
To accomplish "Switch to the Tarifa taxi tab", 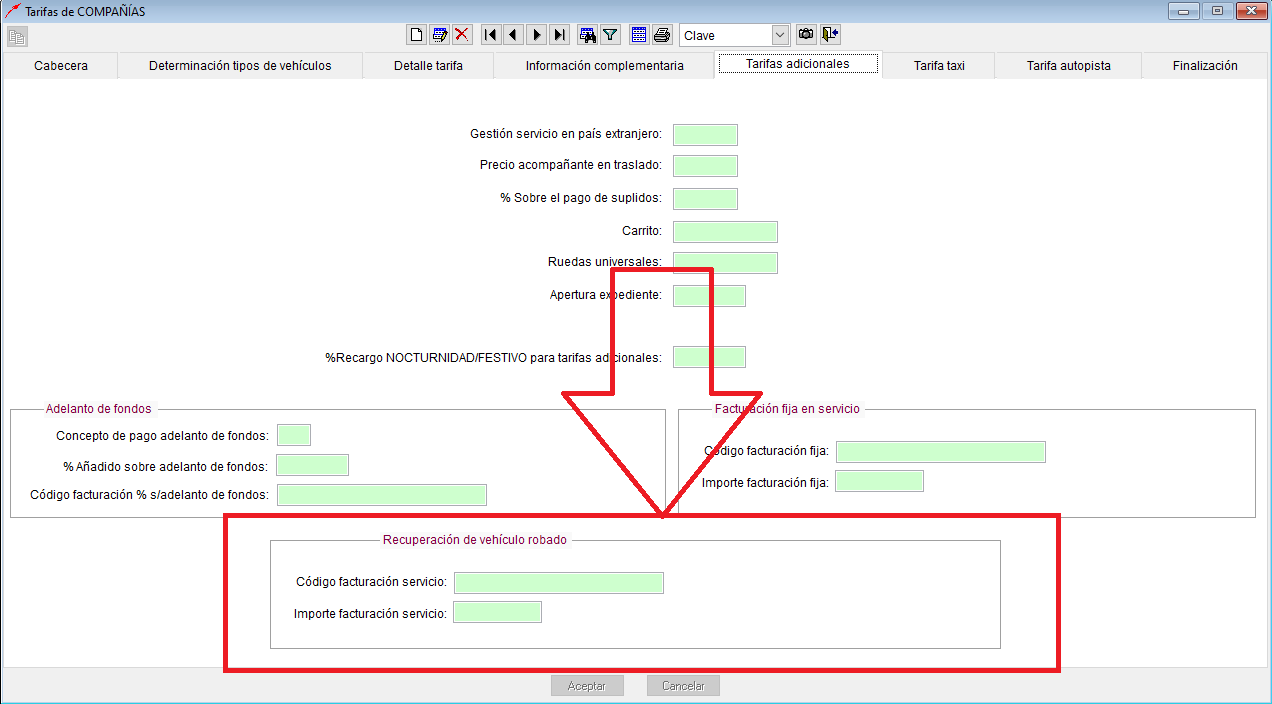I will [939, 66].
